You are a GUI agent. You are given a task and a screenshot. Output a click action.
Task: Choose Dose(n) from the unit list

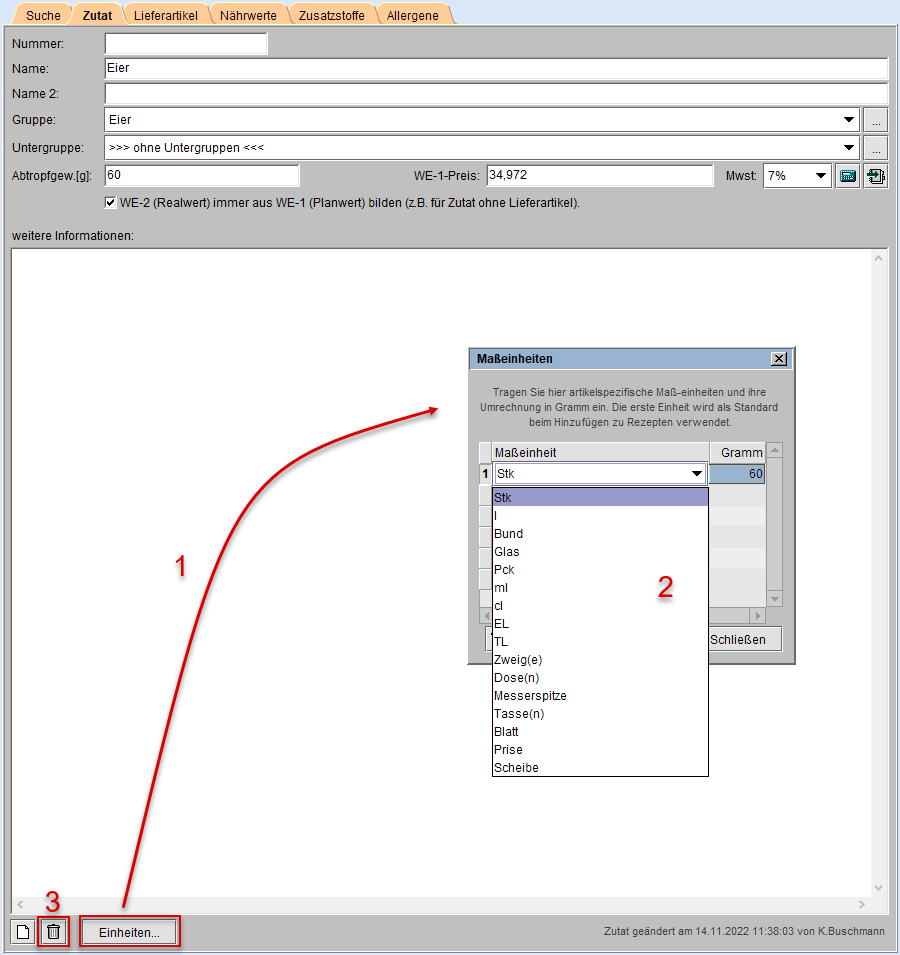[x=600, y=677]
